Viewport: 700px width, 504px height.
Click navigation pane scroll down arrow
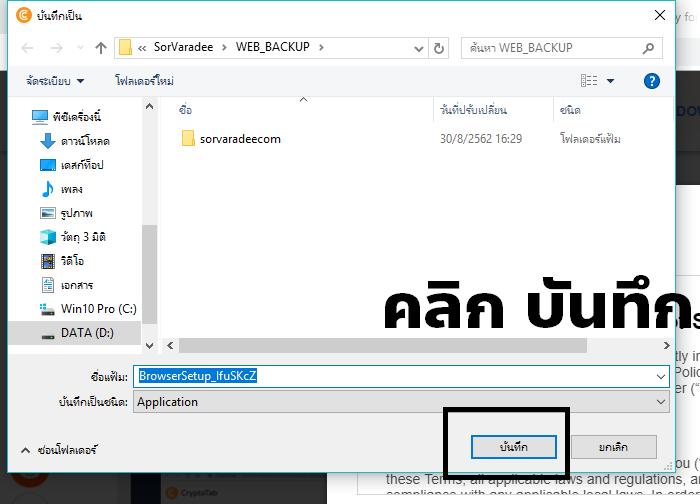click(150, 346)
